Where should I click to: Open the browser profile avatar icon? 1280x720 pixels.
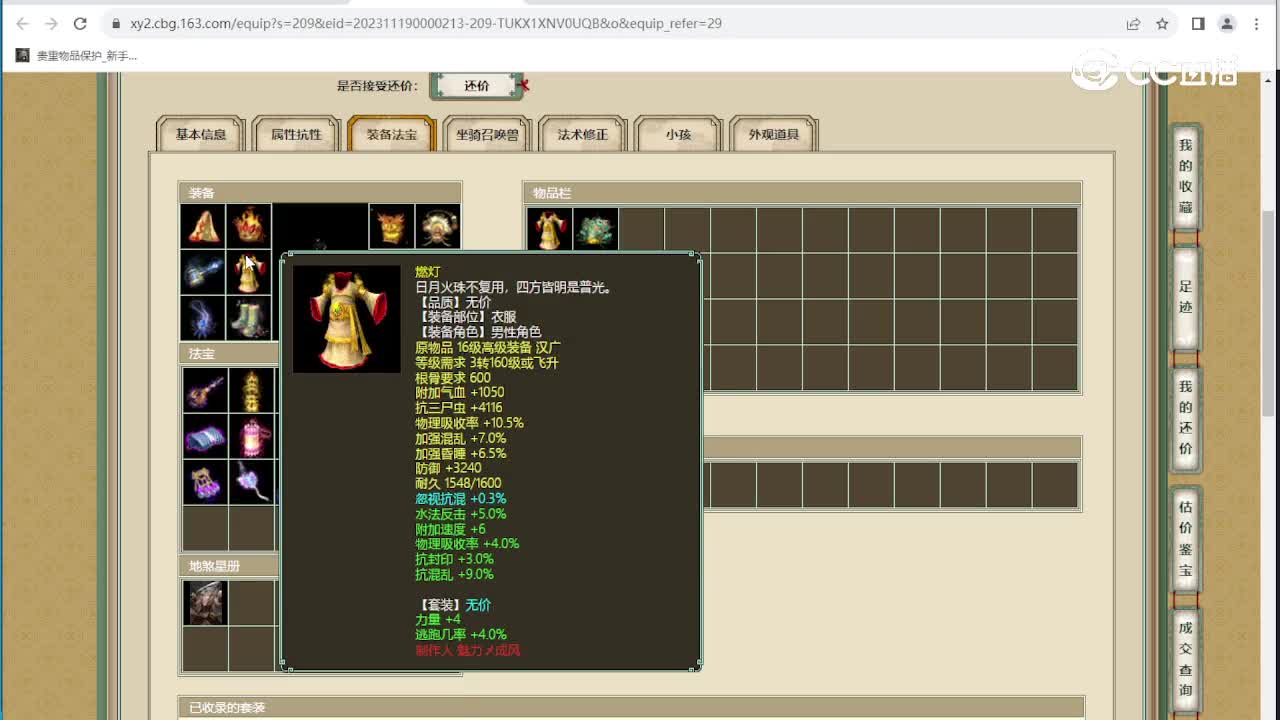click(1227, 24)
